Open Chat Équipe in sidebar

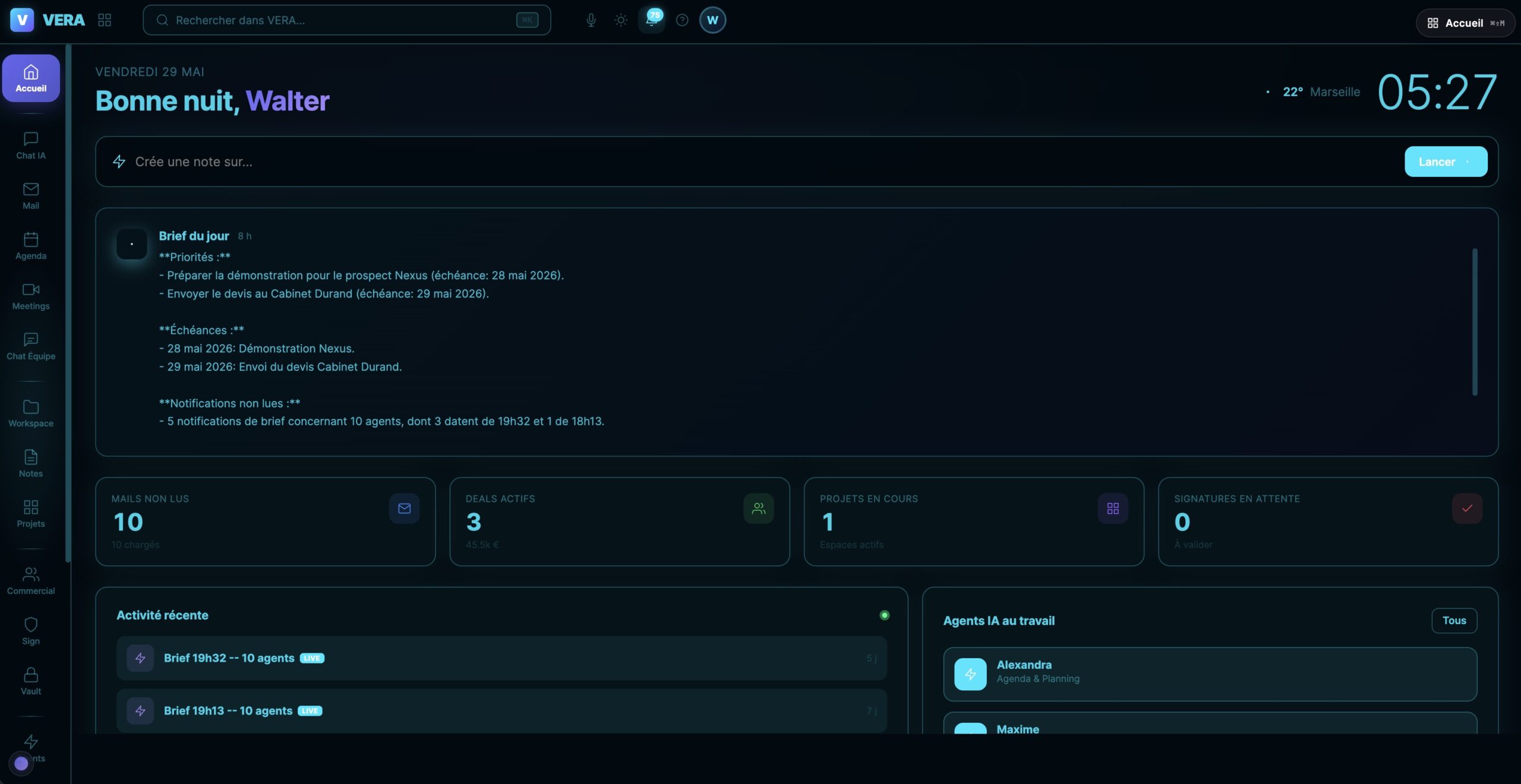[31, 347]
